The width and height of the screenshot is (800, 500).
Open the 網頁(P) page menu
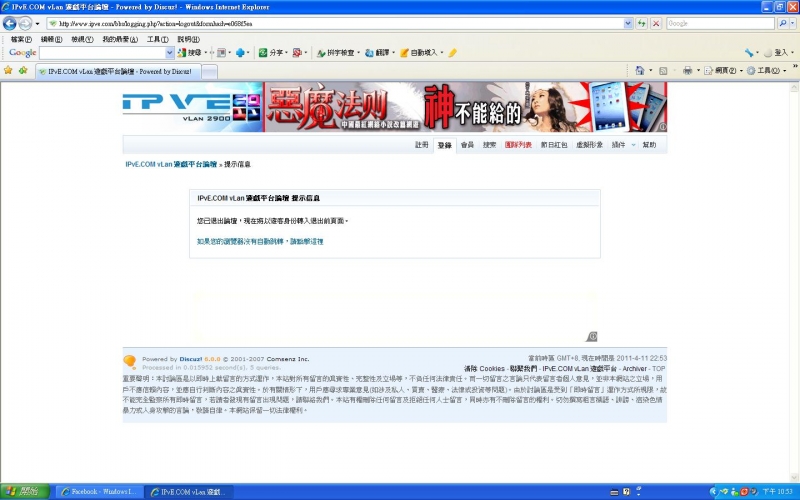(x=723, y=71)
